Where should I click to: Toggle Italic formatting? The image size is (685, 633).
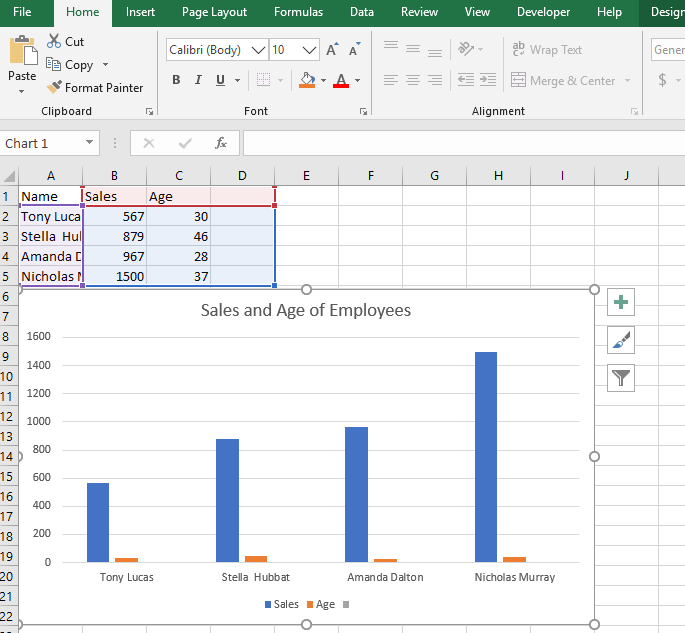tap(200, 80)
